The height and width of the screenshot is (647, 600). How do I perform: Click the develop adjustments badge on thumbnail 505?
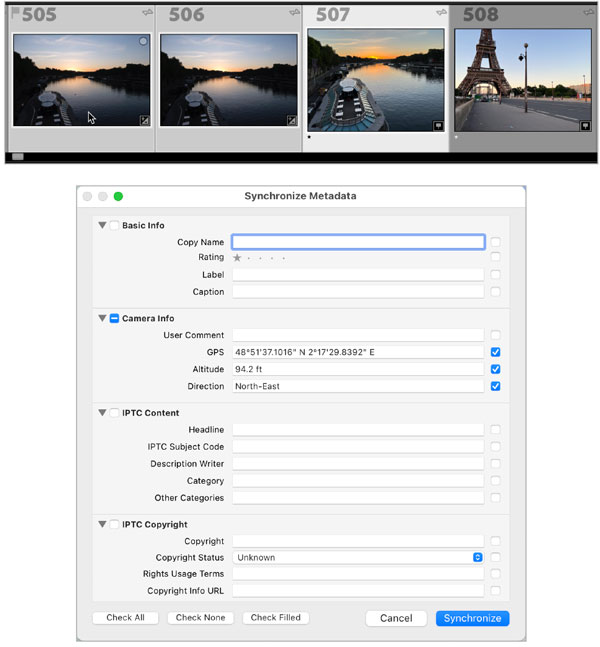[x=144, y=120]
